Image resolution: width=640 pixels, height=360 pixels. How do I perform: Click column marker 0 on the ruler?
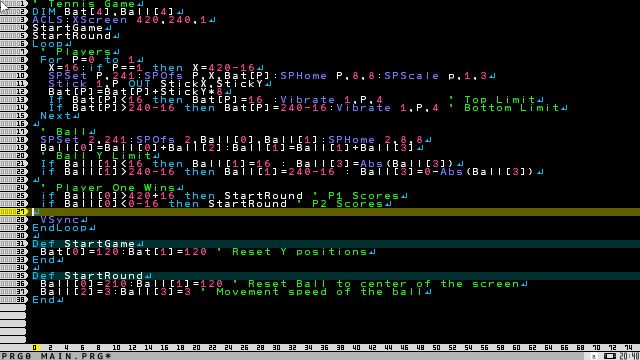[x=35, y=348]
